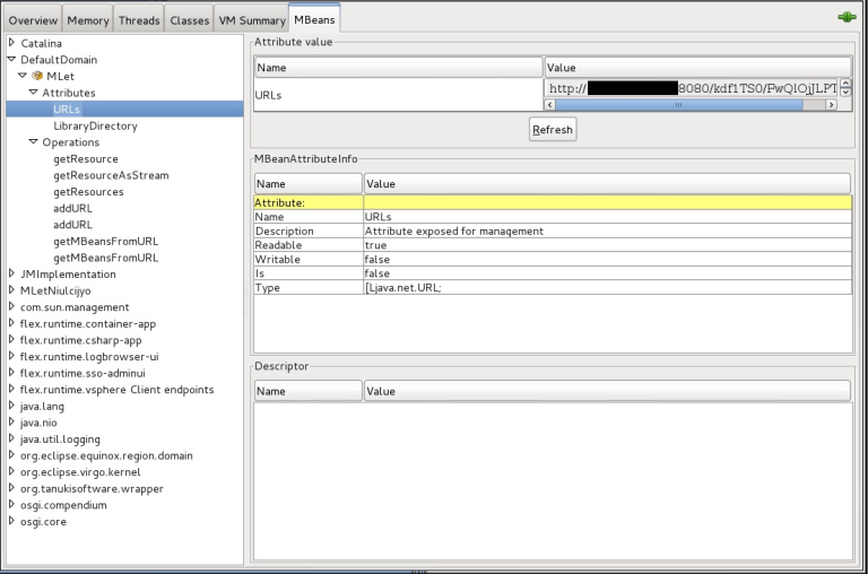Expand flex.runtime.vsphere Client endpoints node
This screenshot has height=574, width=868.
pos(12,389)
